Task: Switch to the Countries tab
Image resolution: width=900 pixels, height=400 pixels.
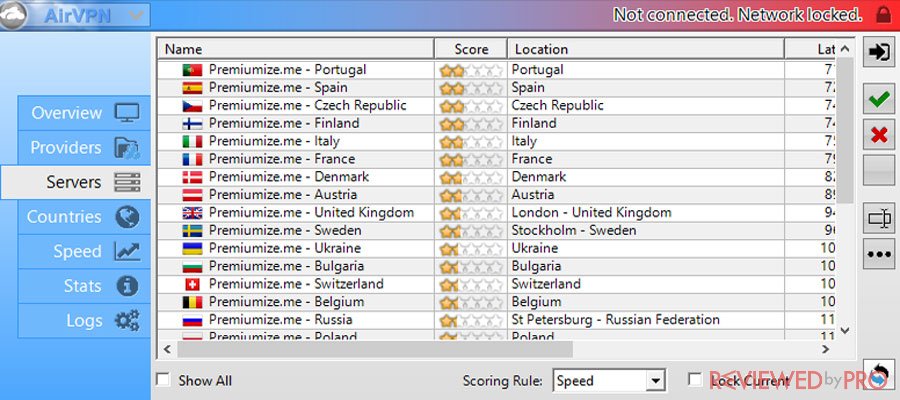Action: tap(84, 217)
